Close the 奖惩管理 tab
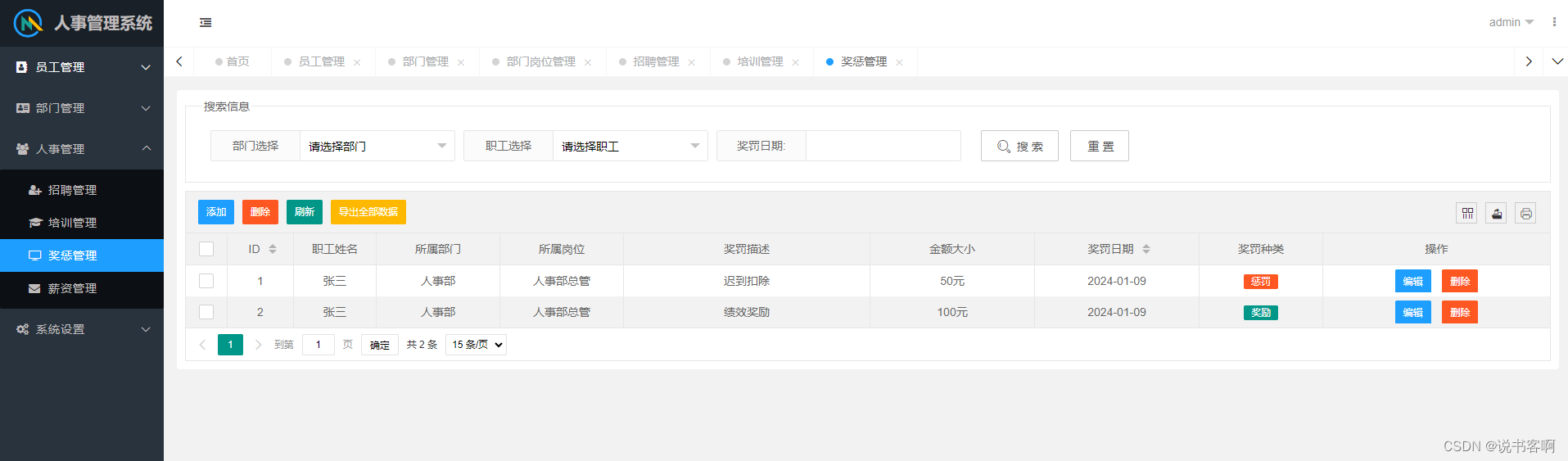This screenshot has width=1568, height=461. coord(900,62)
